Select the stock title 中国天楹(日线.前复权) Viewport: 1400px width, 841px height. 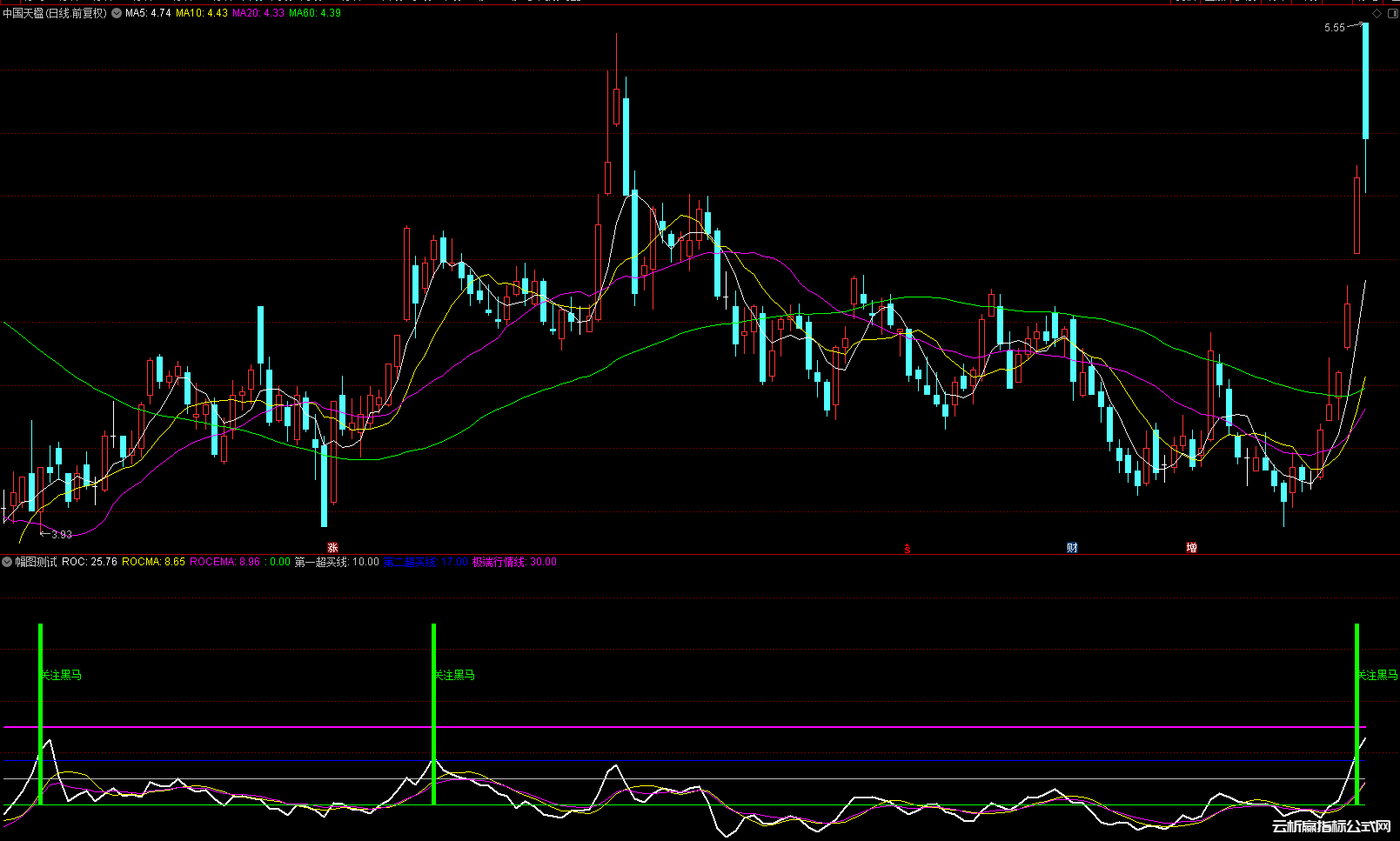pos(56,13)
